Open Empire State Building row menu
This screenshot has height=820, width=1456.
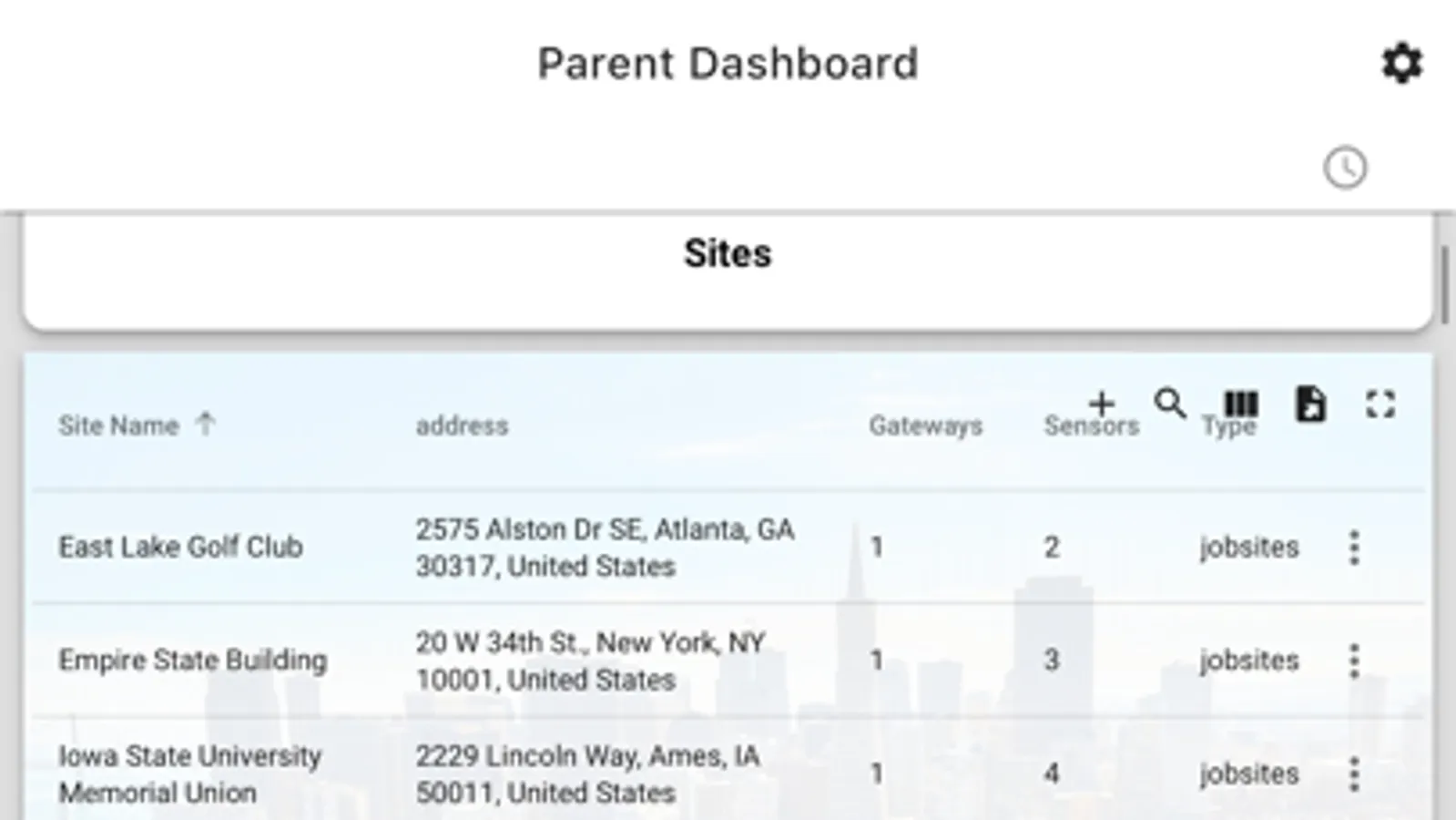click(1354, 661)
